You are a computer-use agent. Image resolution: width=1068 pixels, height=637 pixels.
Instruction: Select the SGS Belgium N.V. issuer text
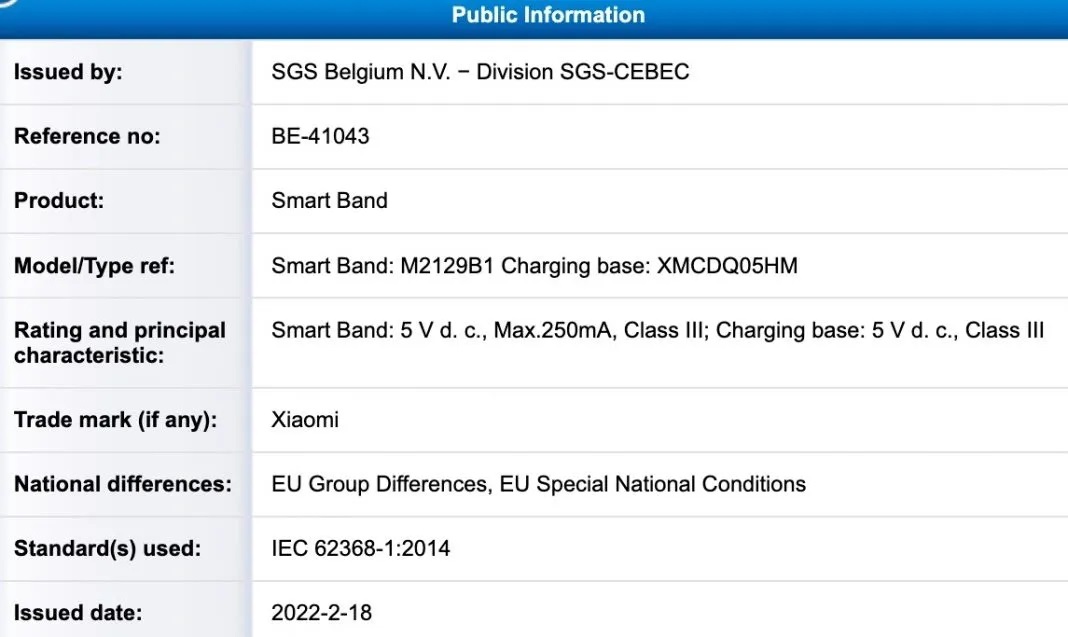tap(480, 73)
